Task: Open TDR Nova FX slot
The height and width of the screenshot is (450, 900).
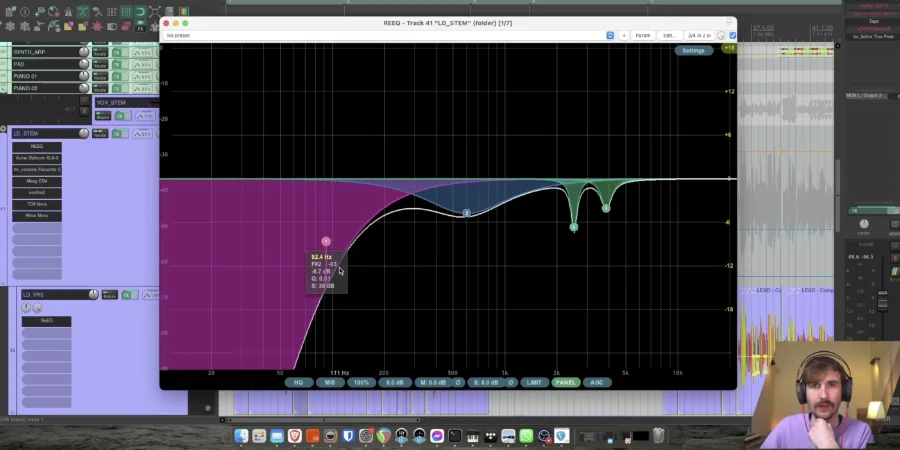Action: click(37, 204)
